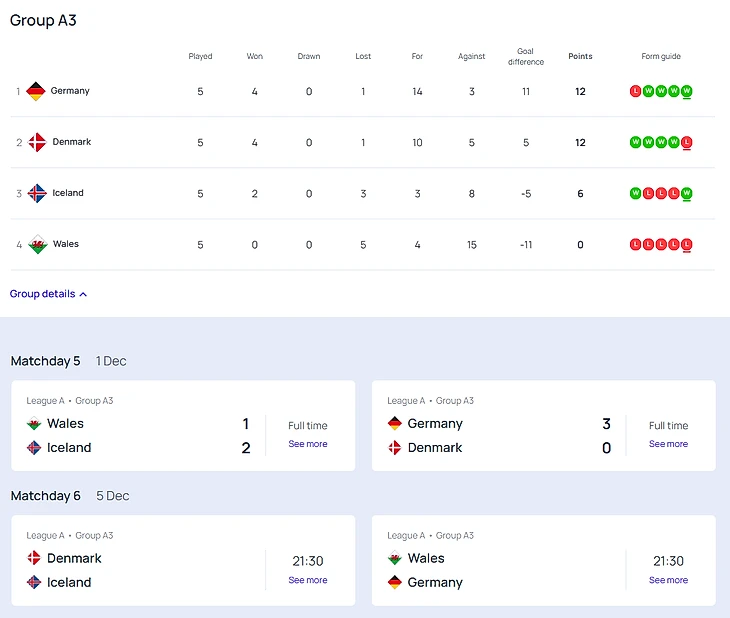Open See more for Germany vs Denmark result
Screen dimensions: 730x618
[668, 444]
